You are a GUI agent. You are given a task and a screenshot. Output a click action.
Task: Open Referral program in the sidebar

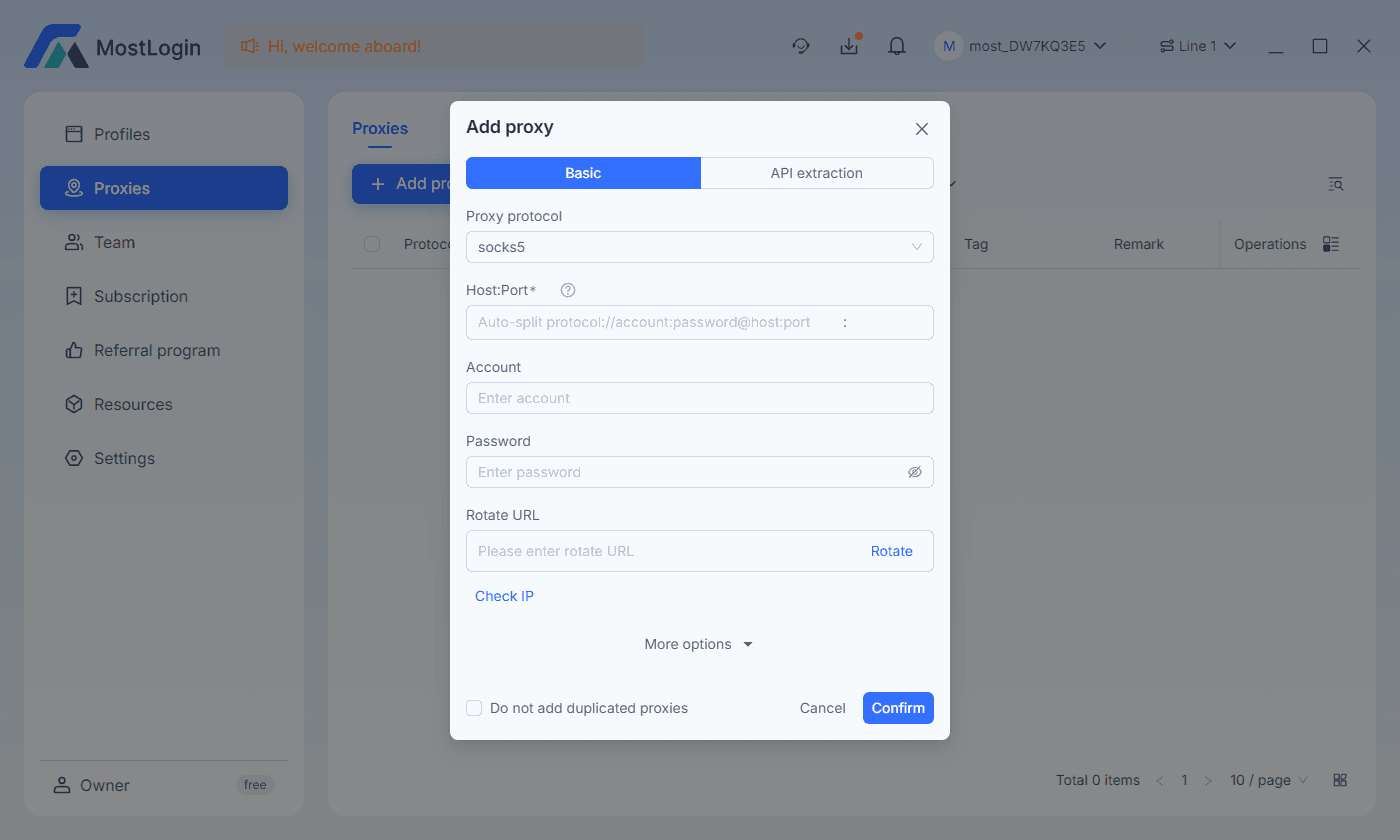[164, 350]
